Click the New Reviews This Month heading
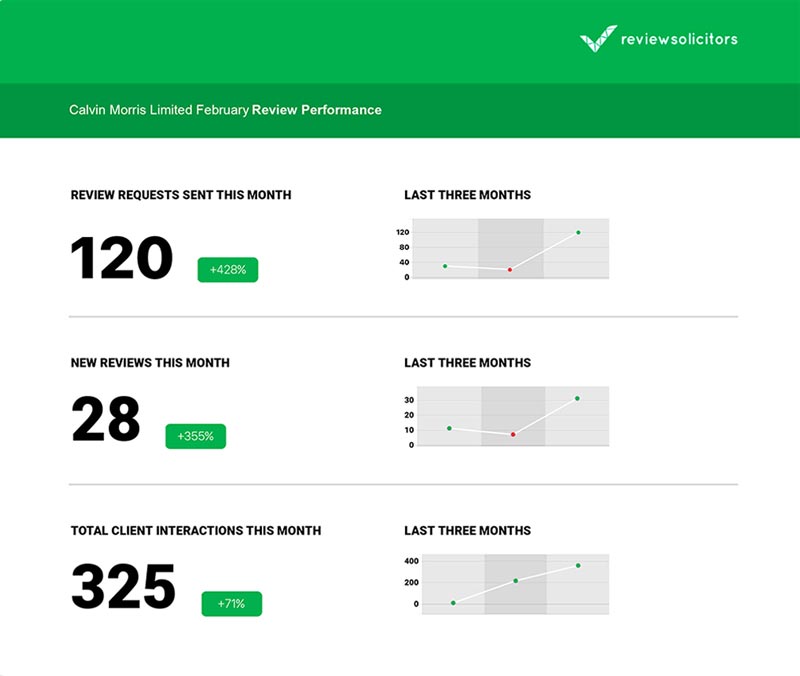The image size is (800, 676). pos(150,362)
